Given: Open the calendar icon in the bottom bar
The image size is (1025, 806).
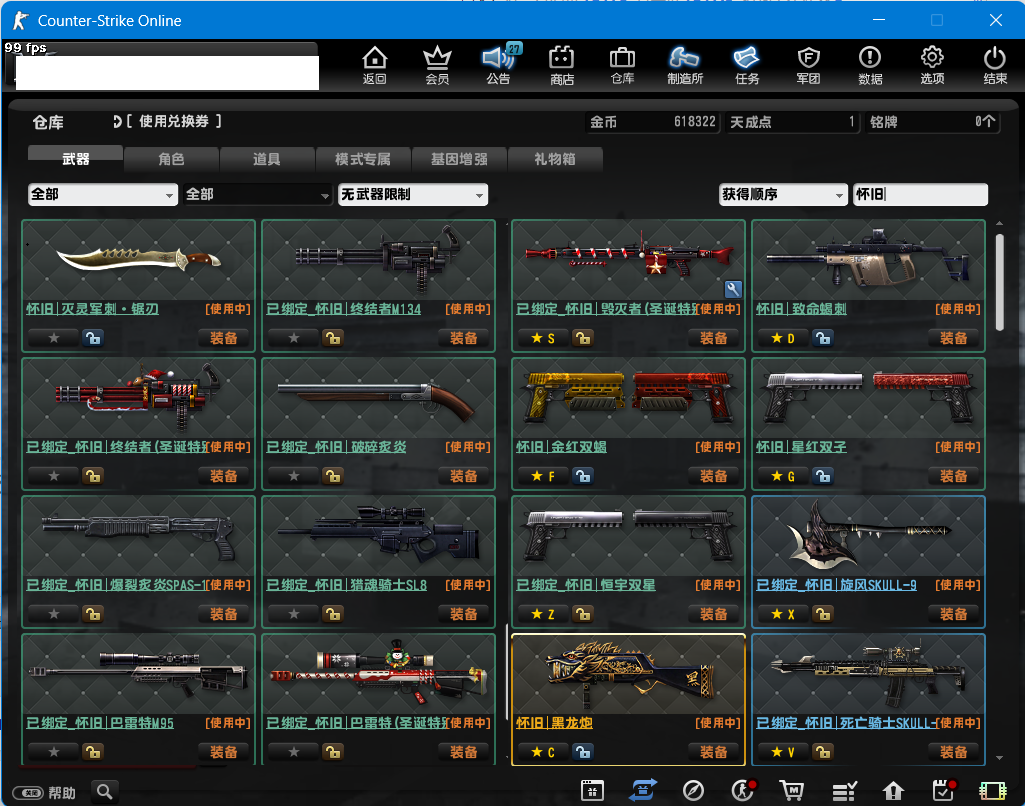Looking at the screenshot, I should click(x=592, y=790).
